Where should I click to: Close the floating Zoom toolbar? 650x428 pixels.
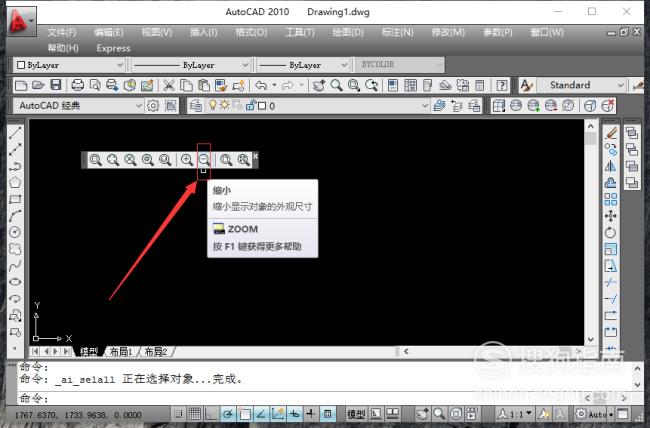pyautogui.click(x=255, y=156)
